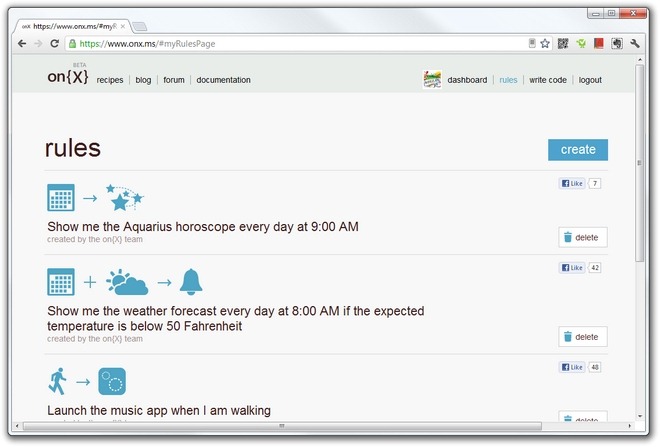This screenshot has width=660, height=447.
Task: Like the weather forecast rule on Facebook
Action: coord(572,268)
